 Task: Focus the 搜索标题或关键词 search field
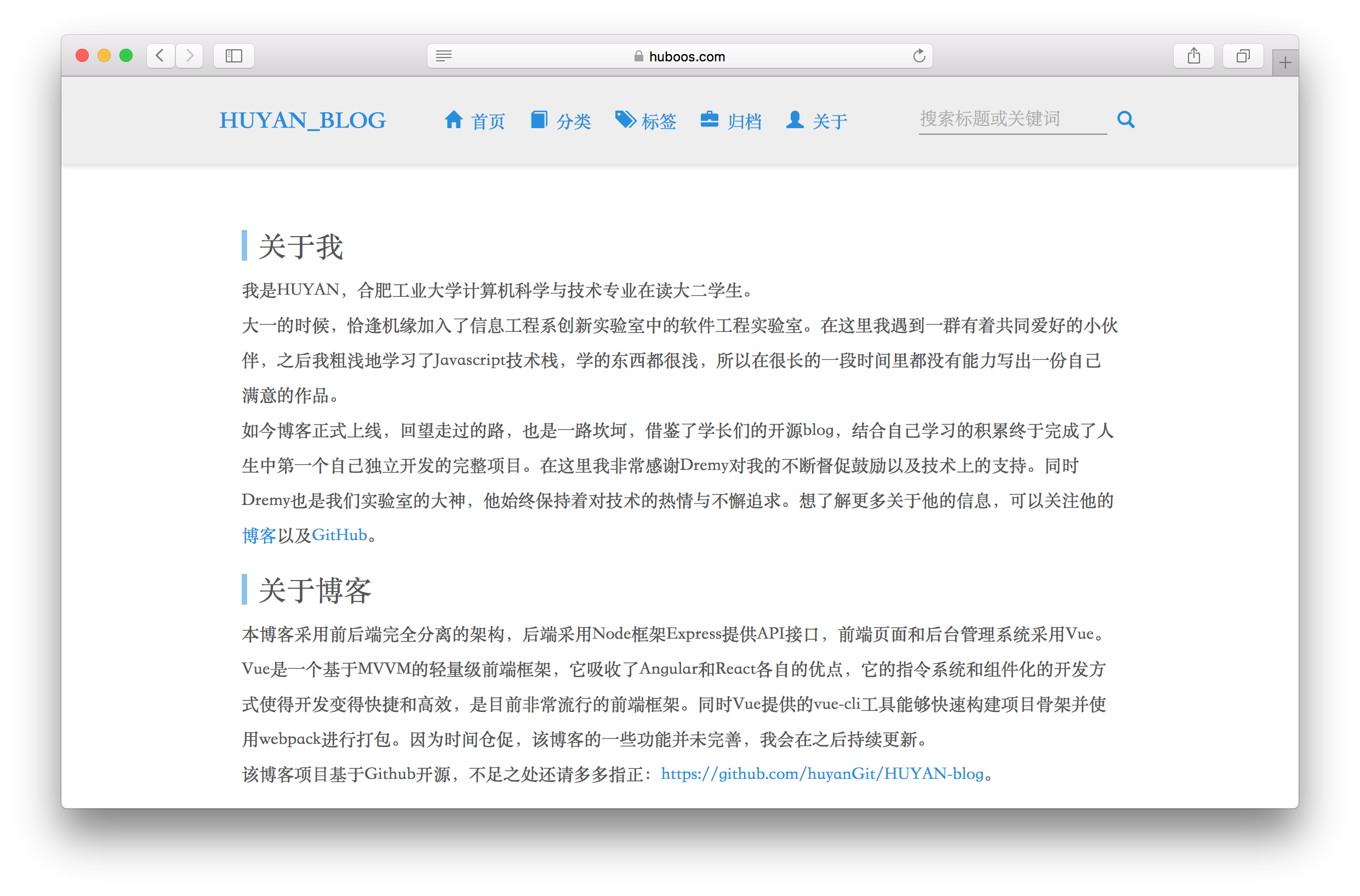click(x=1013, y=119)
